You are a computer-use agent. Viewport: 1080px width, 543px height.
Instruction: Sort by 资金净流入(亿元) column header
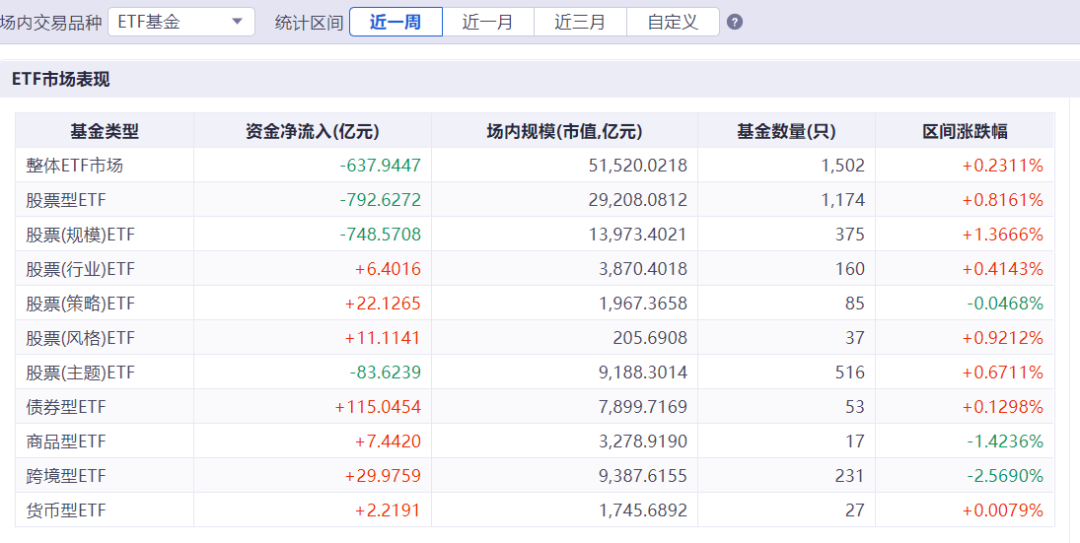coord(313,131)
